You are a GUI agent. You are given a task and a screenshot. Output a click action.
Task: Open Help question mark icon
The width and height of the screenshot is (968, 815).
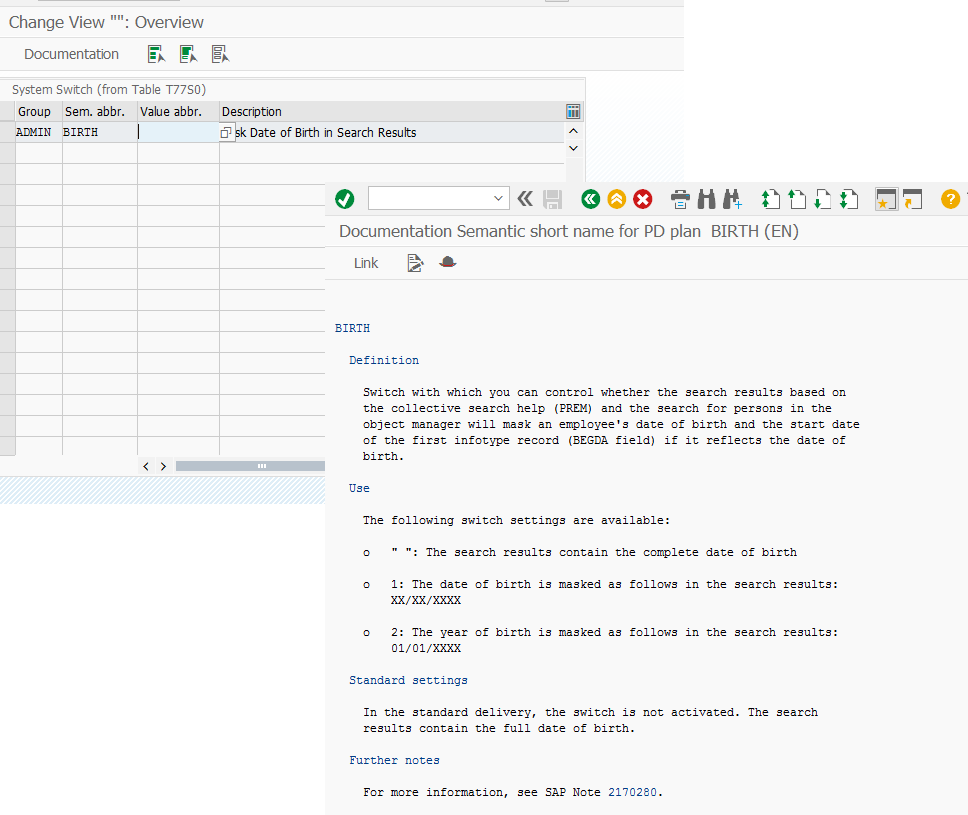tap(950, 199)
